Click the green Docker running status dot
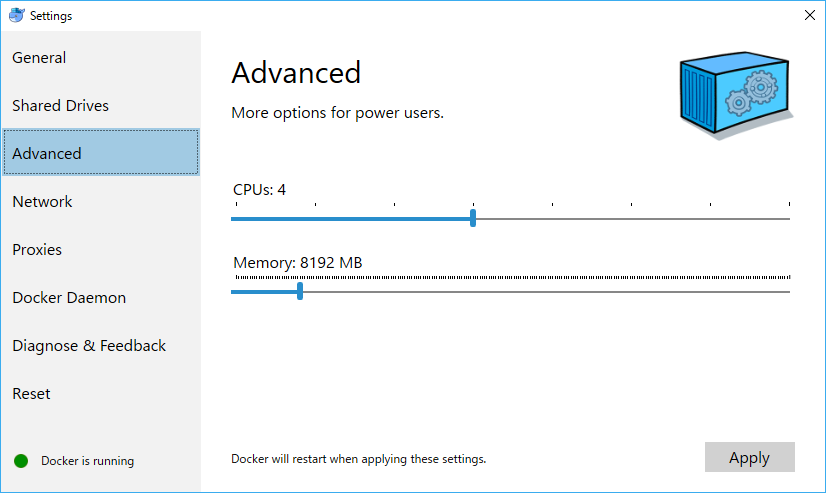Viewport: 826px width, 493px height. pyautogui.click(x=21, y=461)
